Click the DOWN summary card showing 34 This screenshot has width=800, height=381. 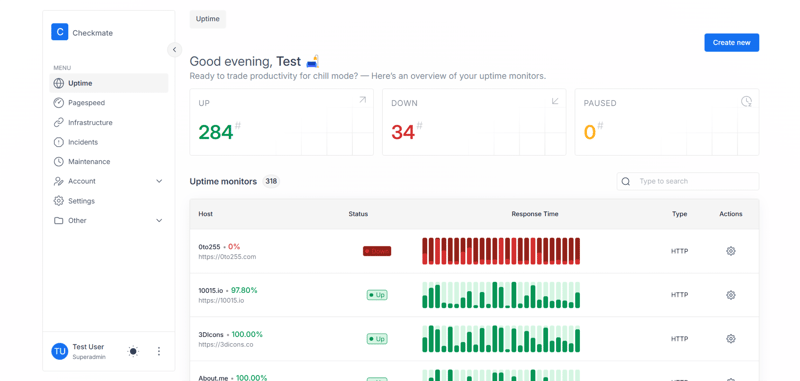[x=474, y=122]
